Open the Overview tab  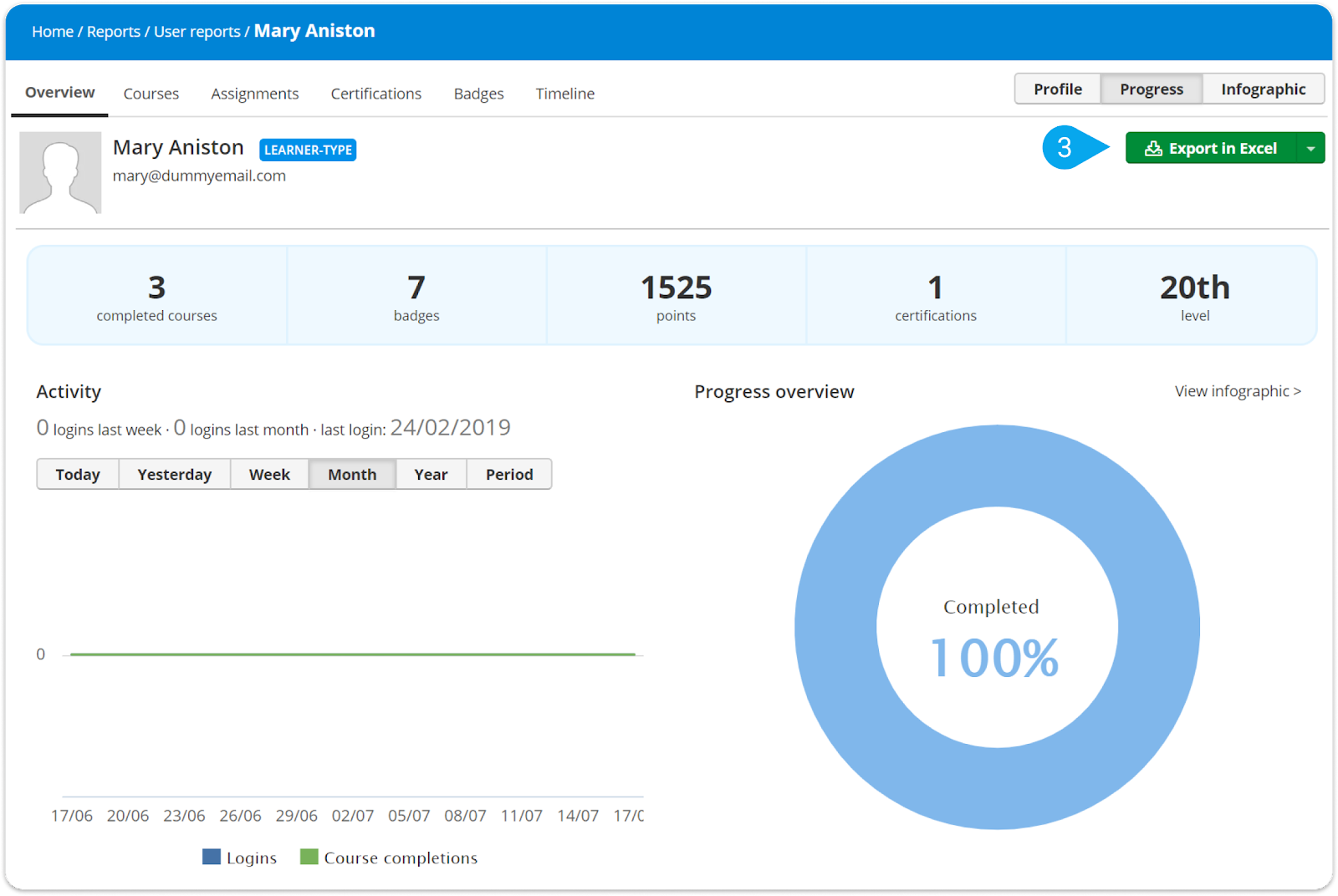point(59,93)
